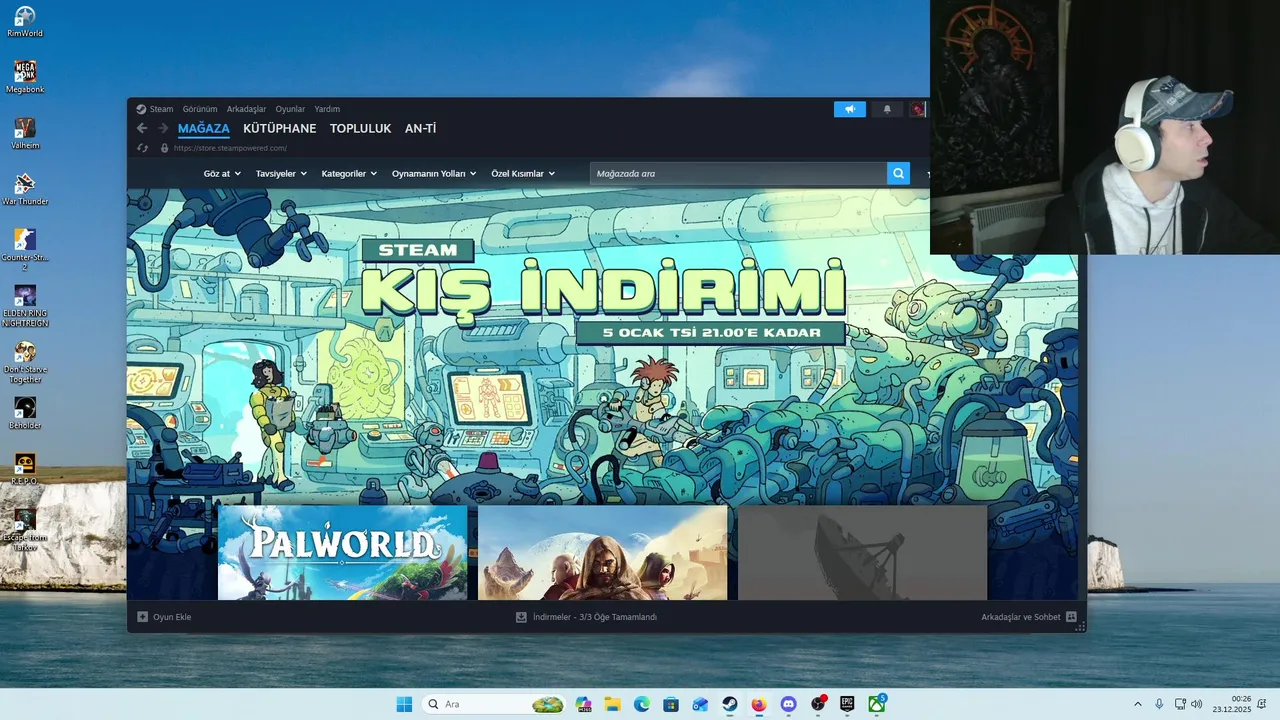The image size is (1280, 720).
Task: Select the Don't Starve Together desktop icon
Action: coord(25,362)
